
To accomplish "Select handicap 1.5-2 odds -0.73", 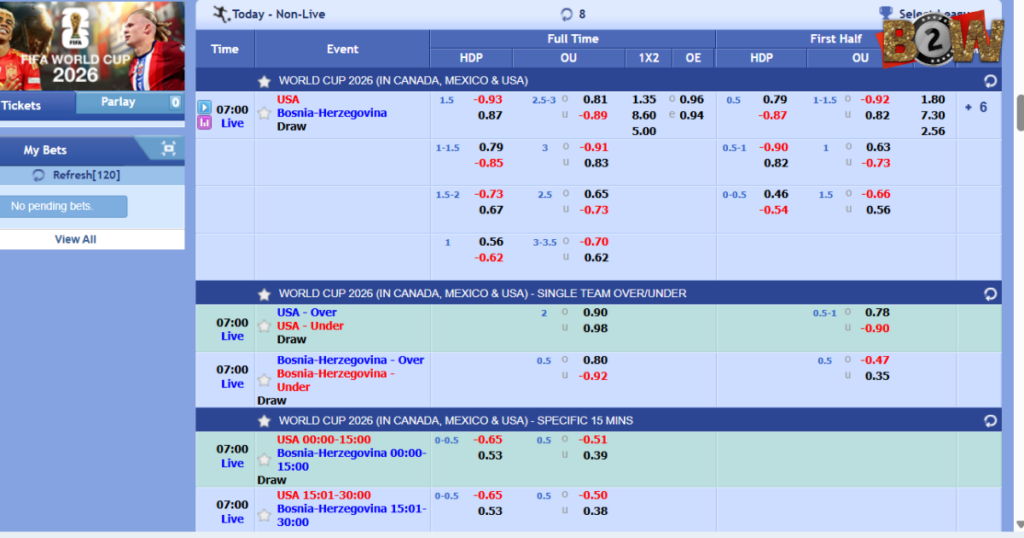I will 488,195.
